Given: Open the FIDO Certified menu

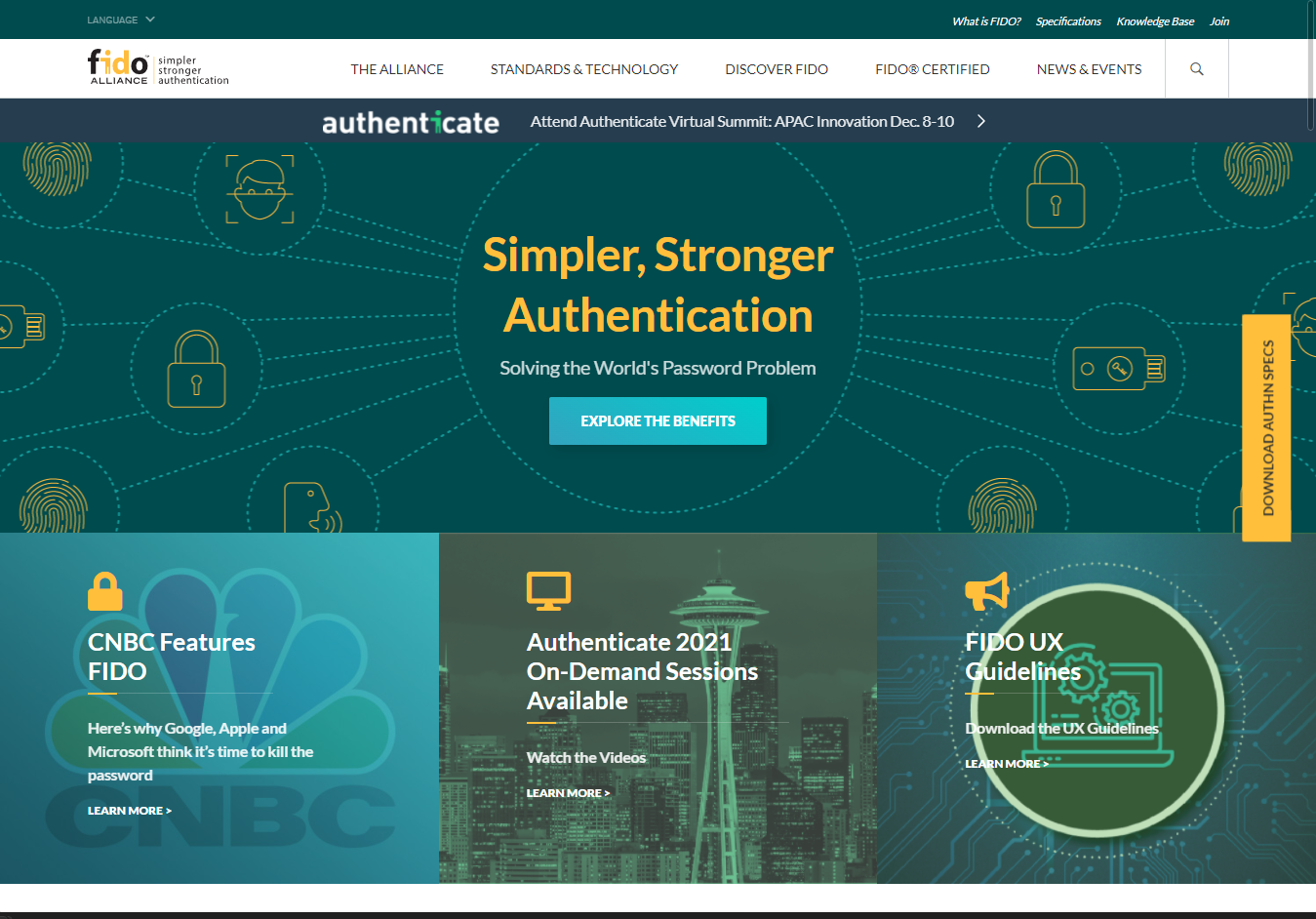Looking at the screenshot, I should tap(933, 69).
